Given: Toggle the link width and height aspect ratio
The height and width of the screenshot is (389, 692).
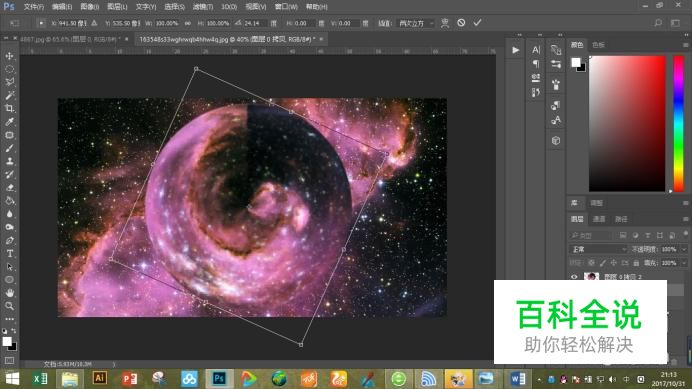Looking at the screenshot, I should pyautogui.click(x=188, y=23).
